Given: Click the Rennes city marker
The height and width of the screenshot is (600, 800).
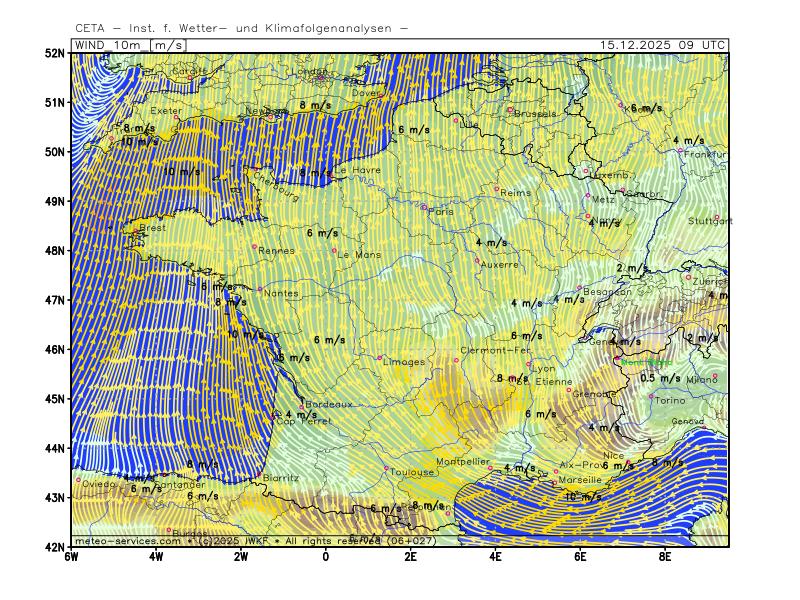Looking at the screenshot, I should (x=255, y=247).
